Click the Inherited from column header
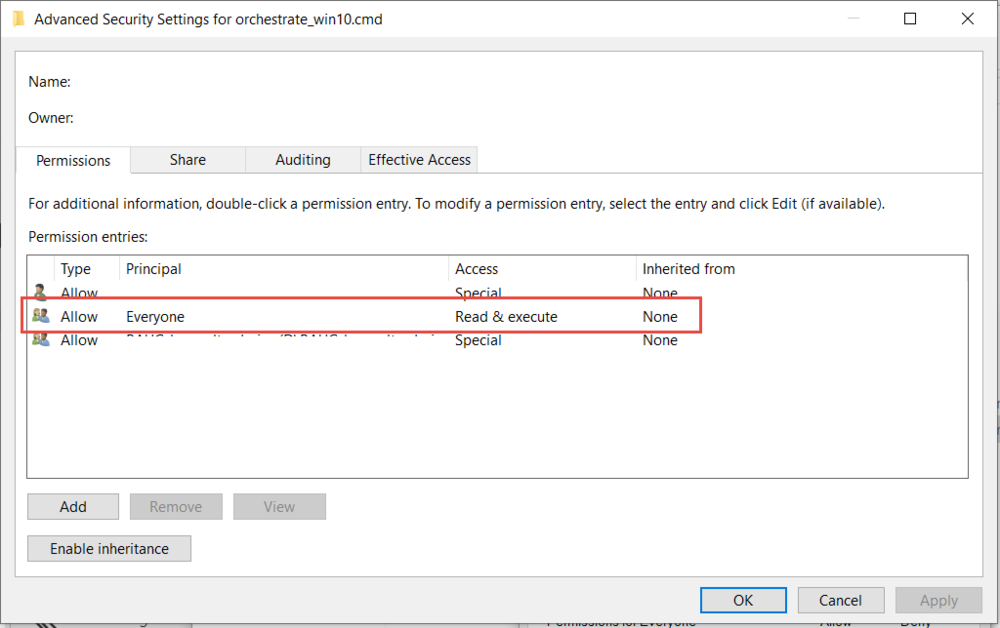 point(688,269)
